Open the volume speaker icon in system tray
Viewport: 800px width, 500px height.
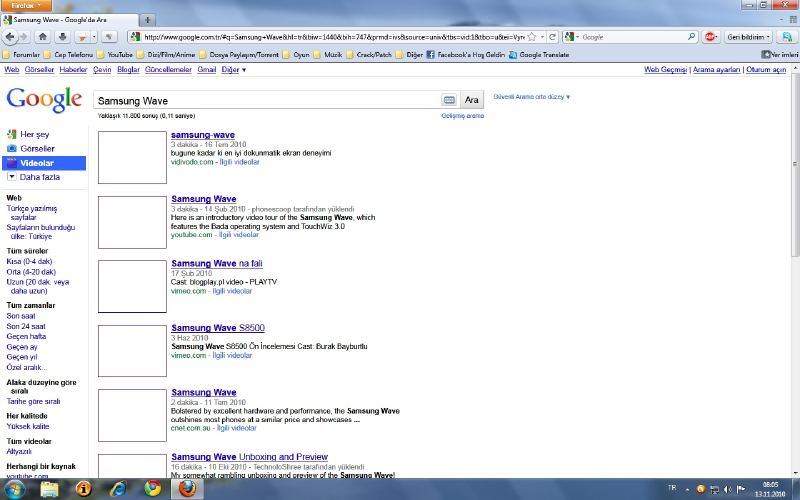point(727,489)
